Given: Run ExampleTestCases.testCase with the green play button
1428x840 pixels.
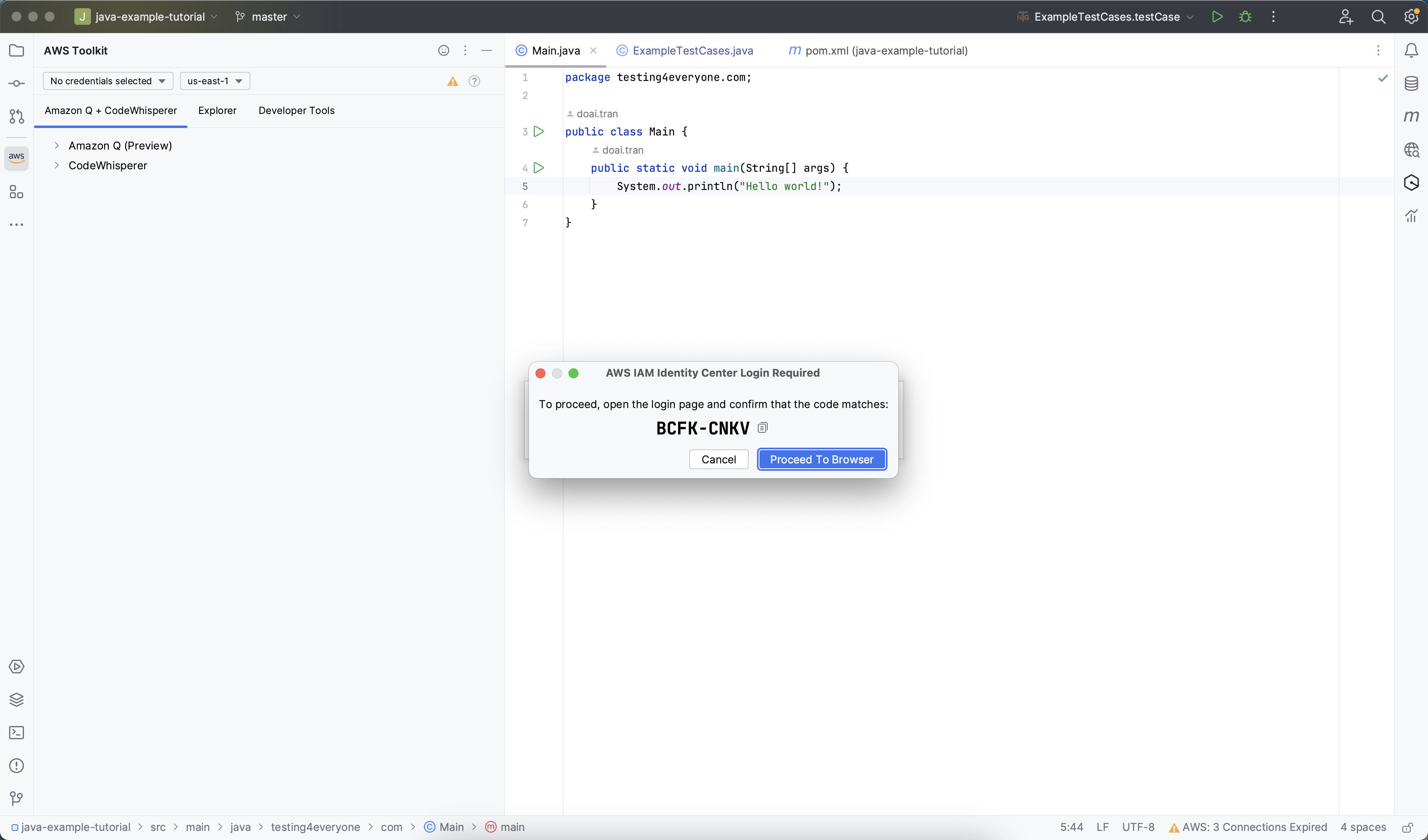Looking at the screenshot, I should (1216, 17).
